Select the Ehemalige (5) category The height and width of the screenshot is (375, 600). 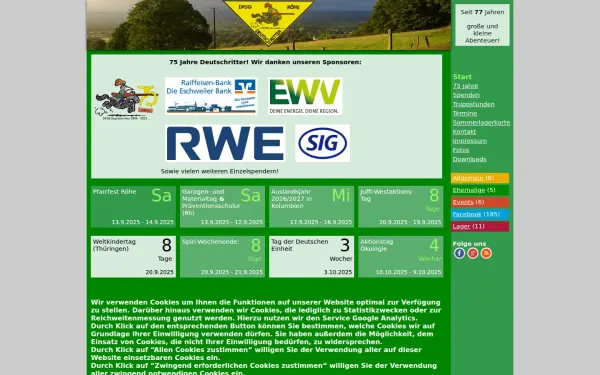[x=480, y=190]
